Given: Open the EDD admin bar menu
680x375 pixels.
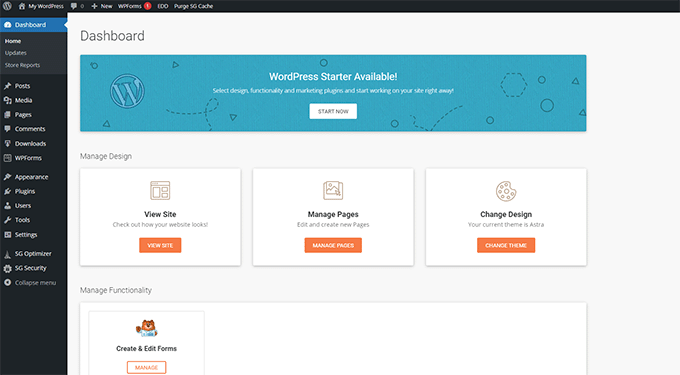Looking at the screenshot, I should (163, 6).
